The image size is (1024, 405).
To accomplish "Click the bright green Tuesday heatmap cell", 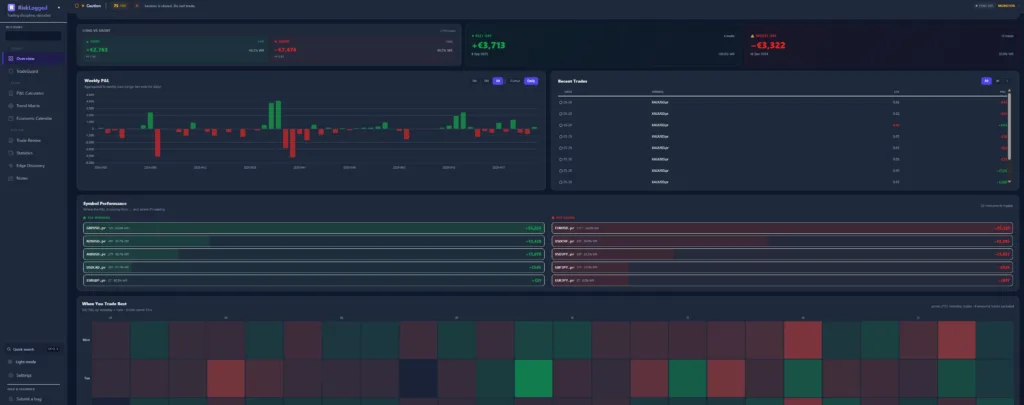I will pyautogui.click(x=534, y=378).
